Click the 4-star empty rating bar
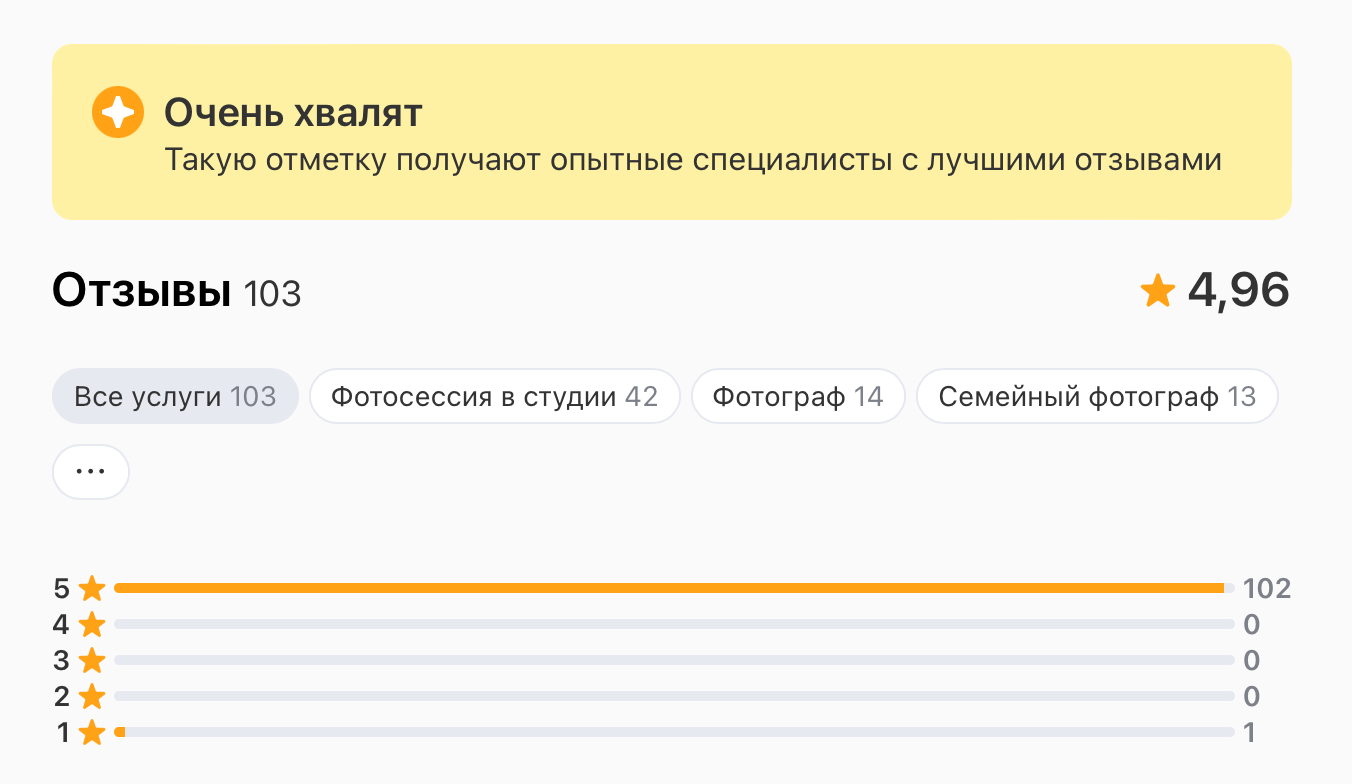The width and height of the screenshot is (1352, 784). [x=674, y=625]
